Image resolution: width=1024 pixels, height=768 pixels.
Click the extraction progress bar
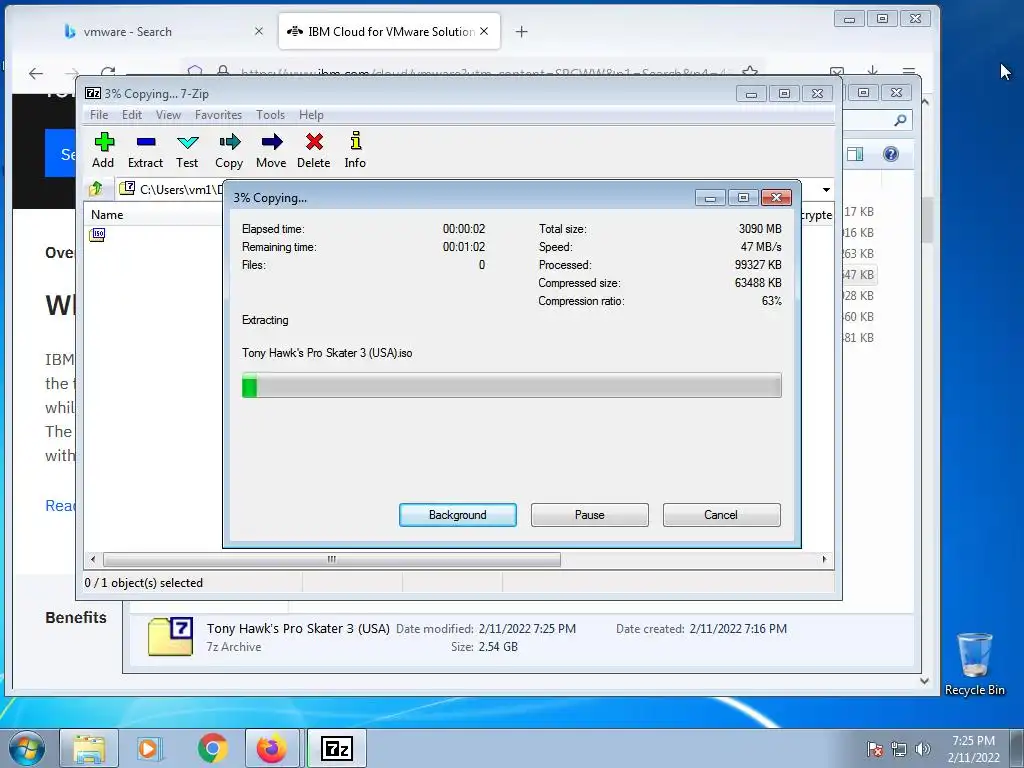pos(511,385)
